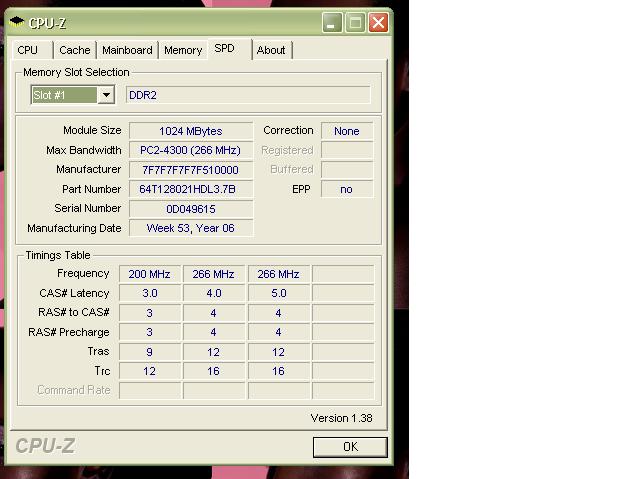Click the EPP value no
Screen dimensions: 640x479
click(x=347, y=189)
